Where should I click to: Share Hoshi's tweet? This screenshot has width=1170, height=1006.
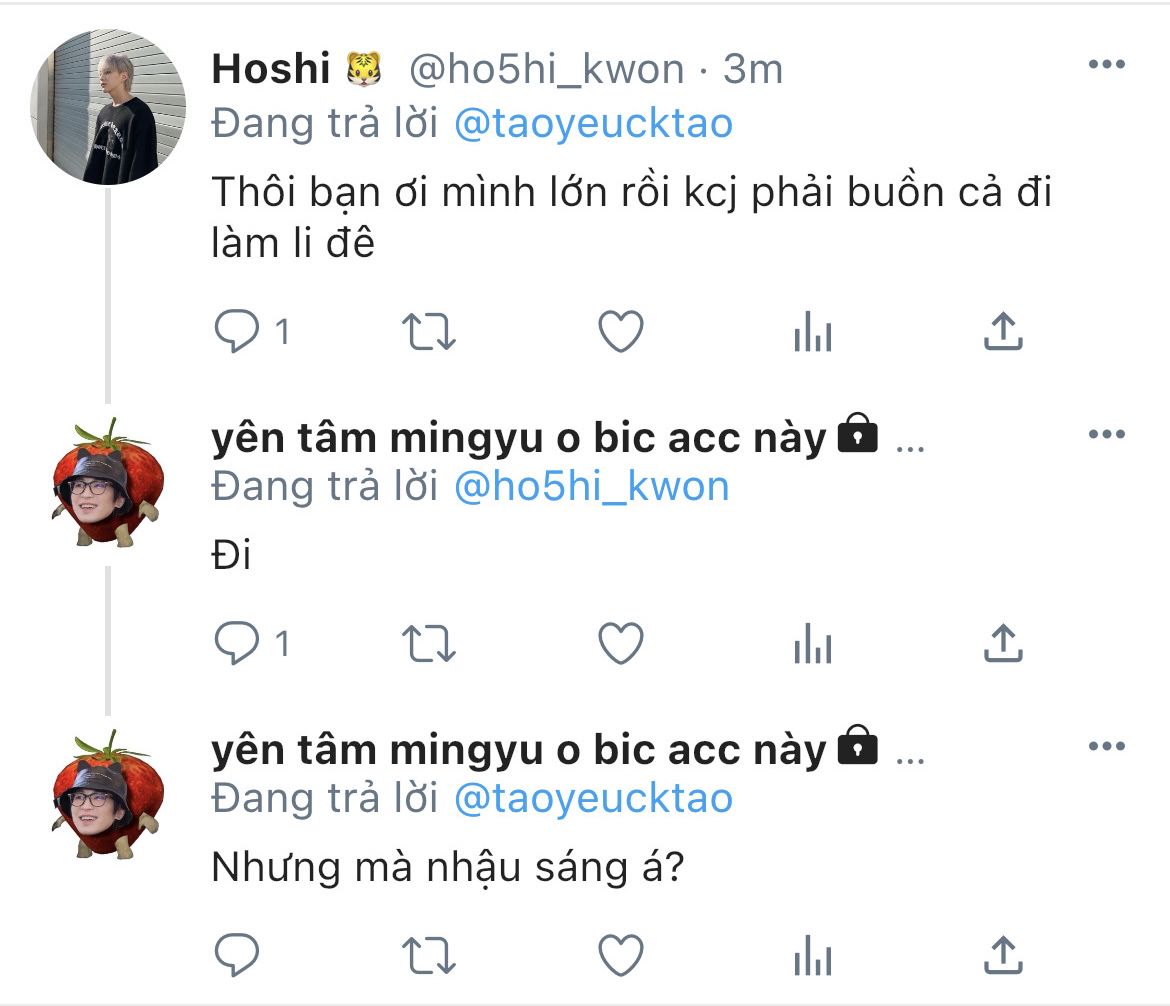coord(1002,332)
